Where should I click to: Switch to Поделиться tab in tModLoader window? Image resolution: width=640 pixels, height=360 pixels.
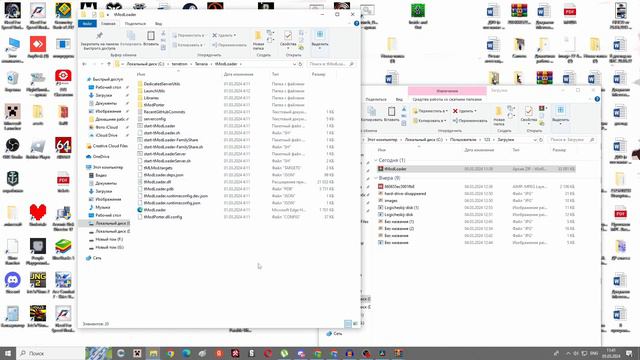(135, 24)
